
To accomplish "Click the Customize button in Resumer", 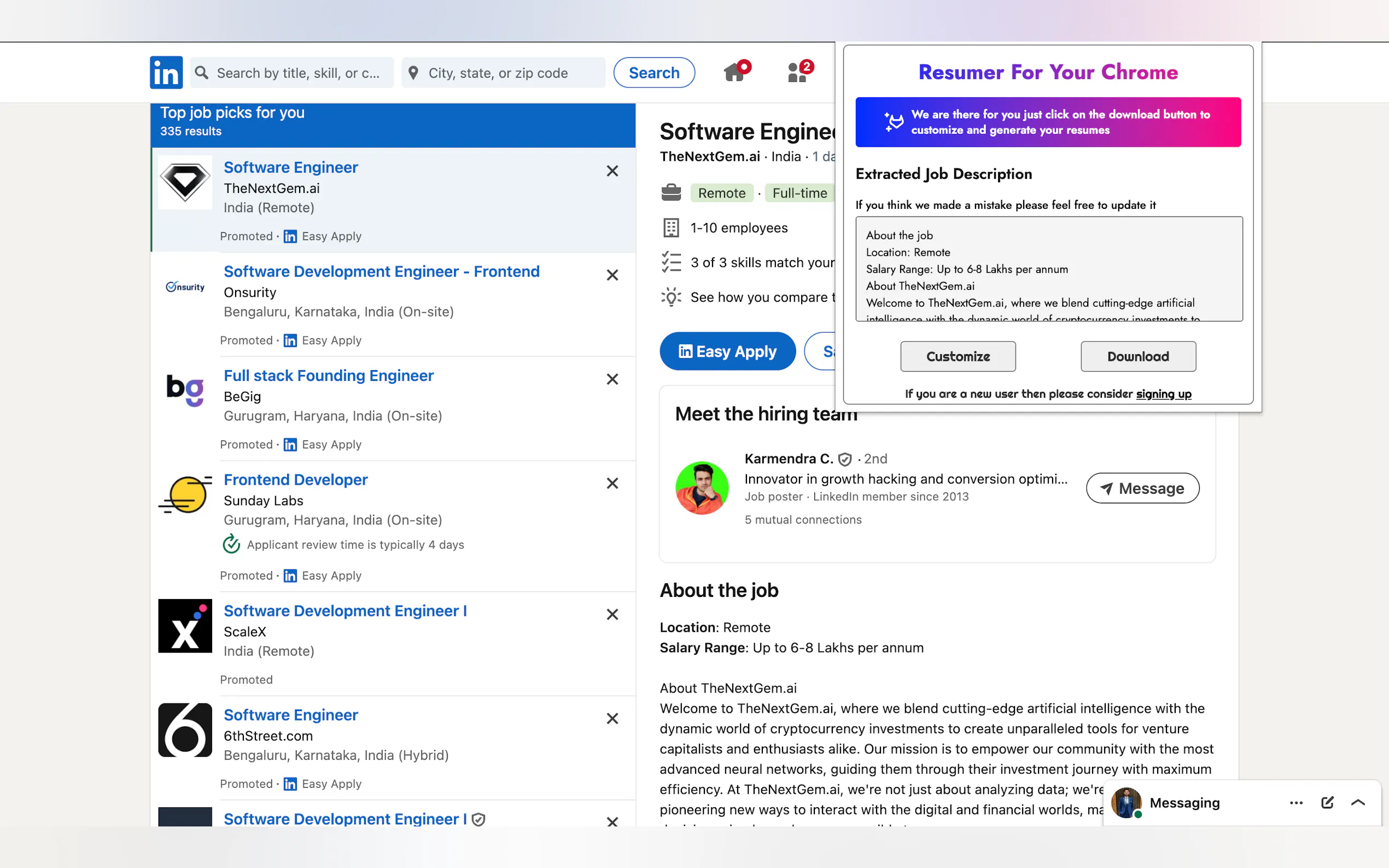I will (x=958, y=356).
